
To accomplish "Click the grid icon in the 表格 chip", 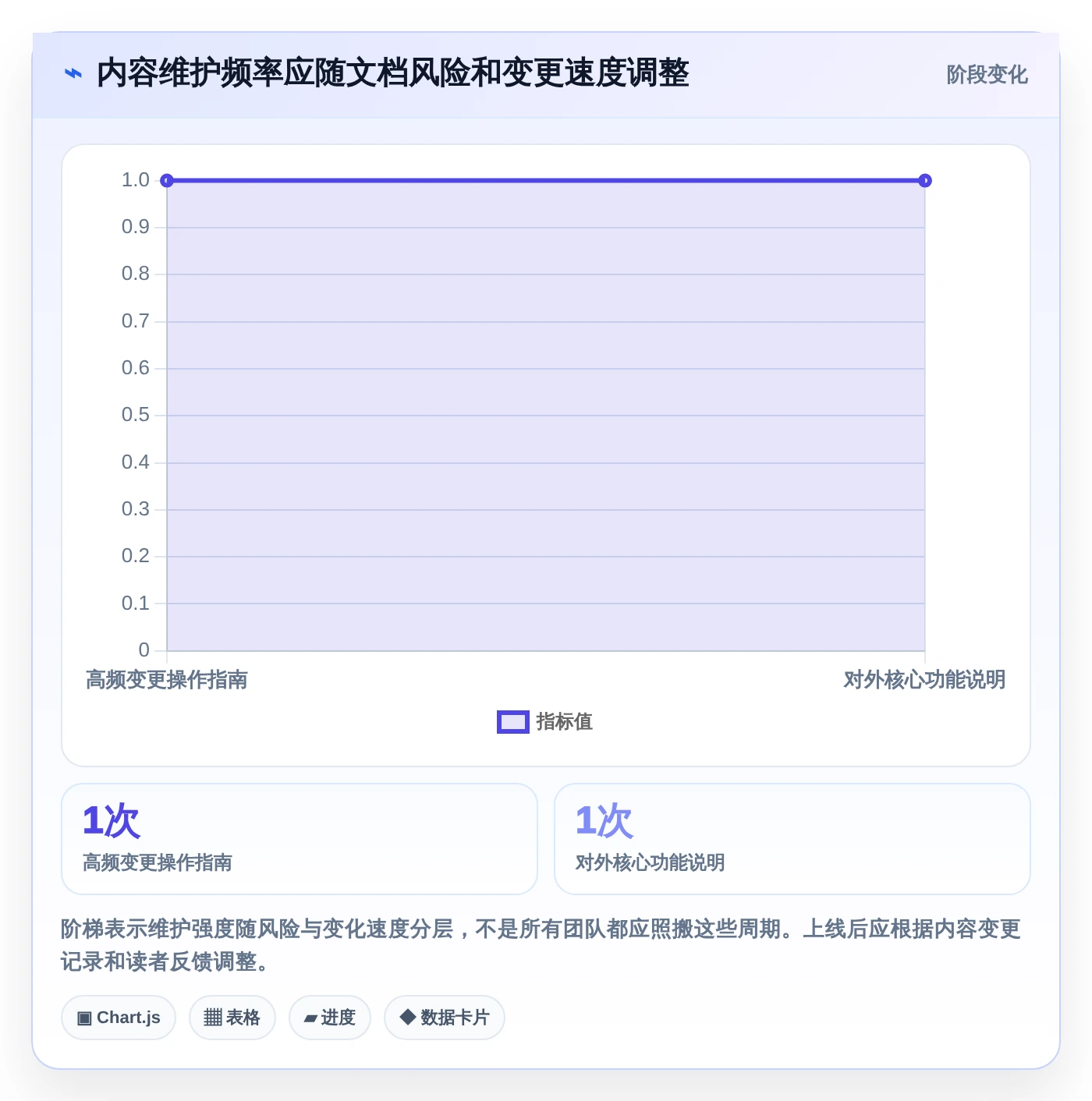I will pyautogui.click(x=213, y=1018).
